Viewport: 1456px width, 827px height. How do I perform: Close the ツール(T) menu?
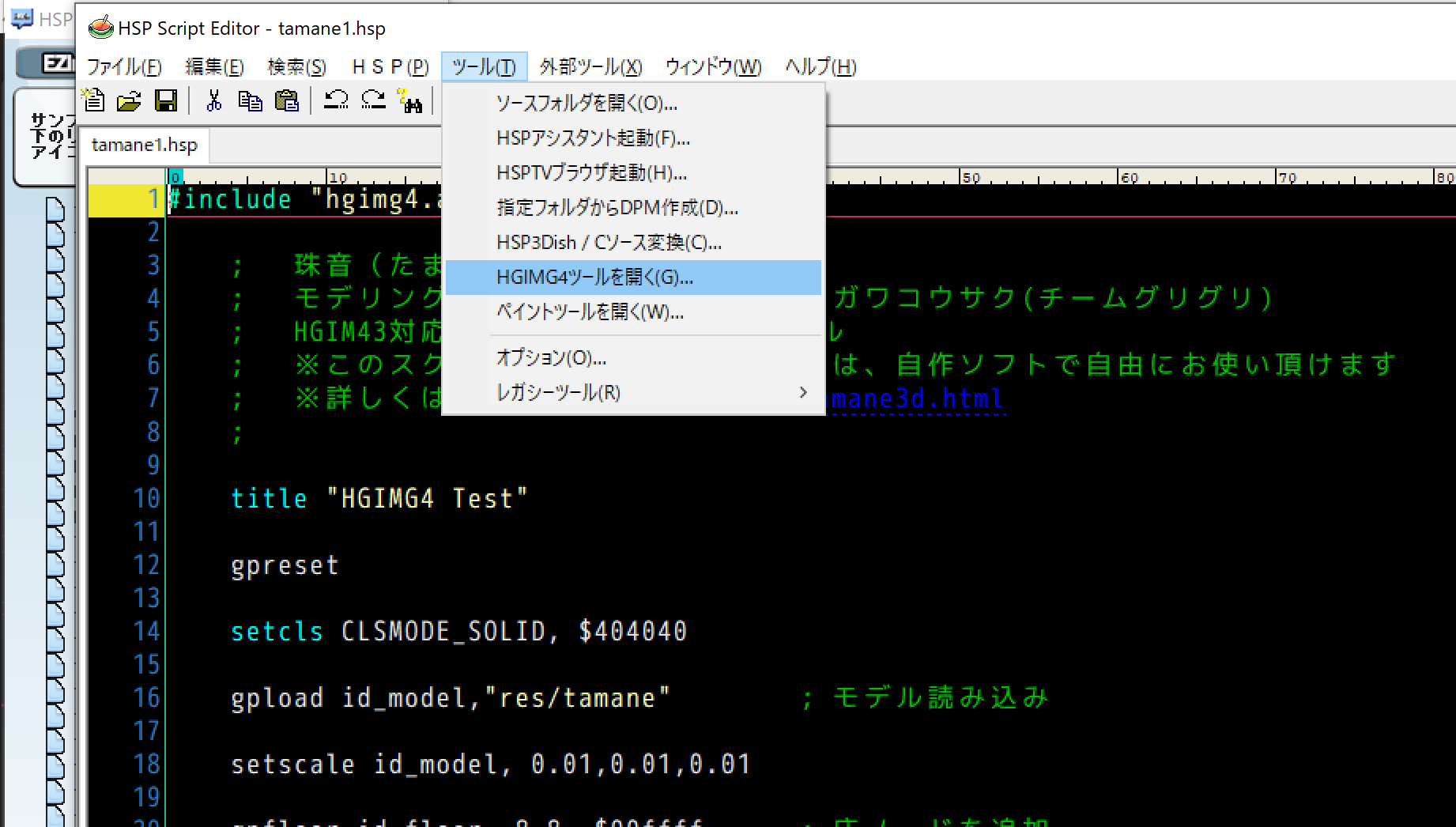coord(484,67)
